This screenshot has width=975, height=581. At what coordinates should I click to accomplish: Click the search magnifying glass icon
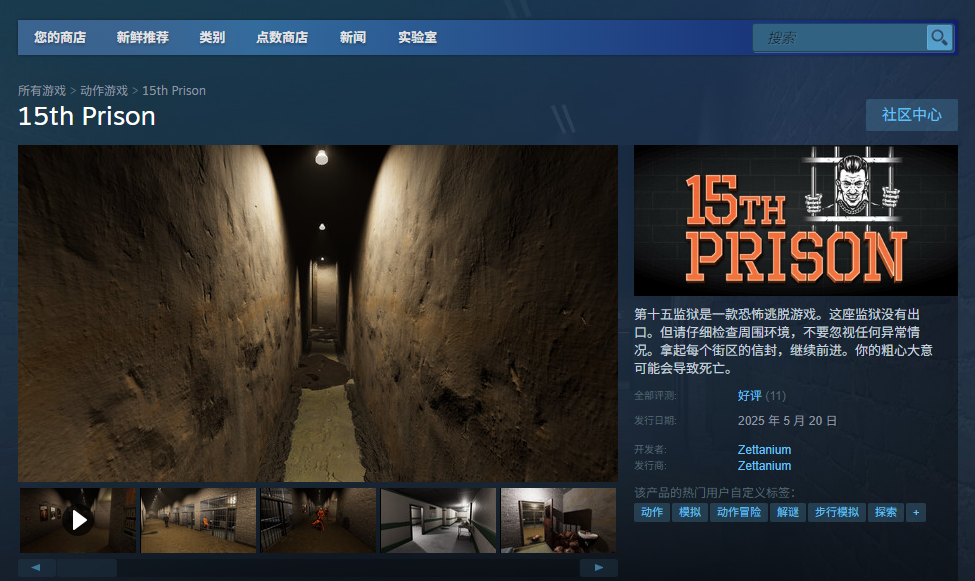coord(938,38)
